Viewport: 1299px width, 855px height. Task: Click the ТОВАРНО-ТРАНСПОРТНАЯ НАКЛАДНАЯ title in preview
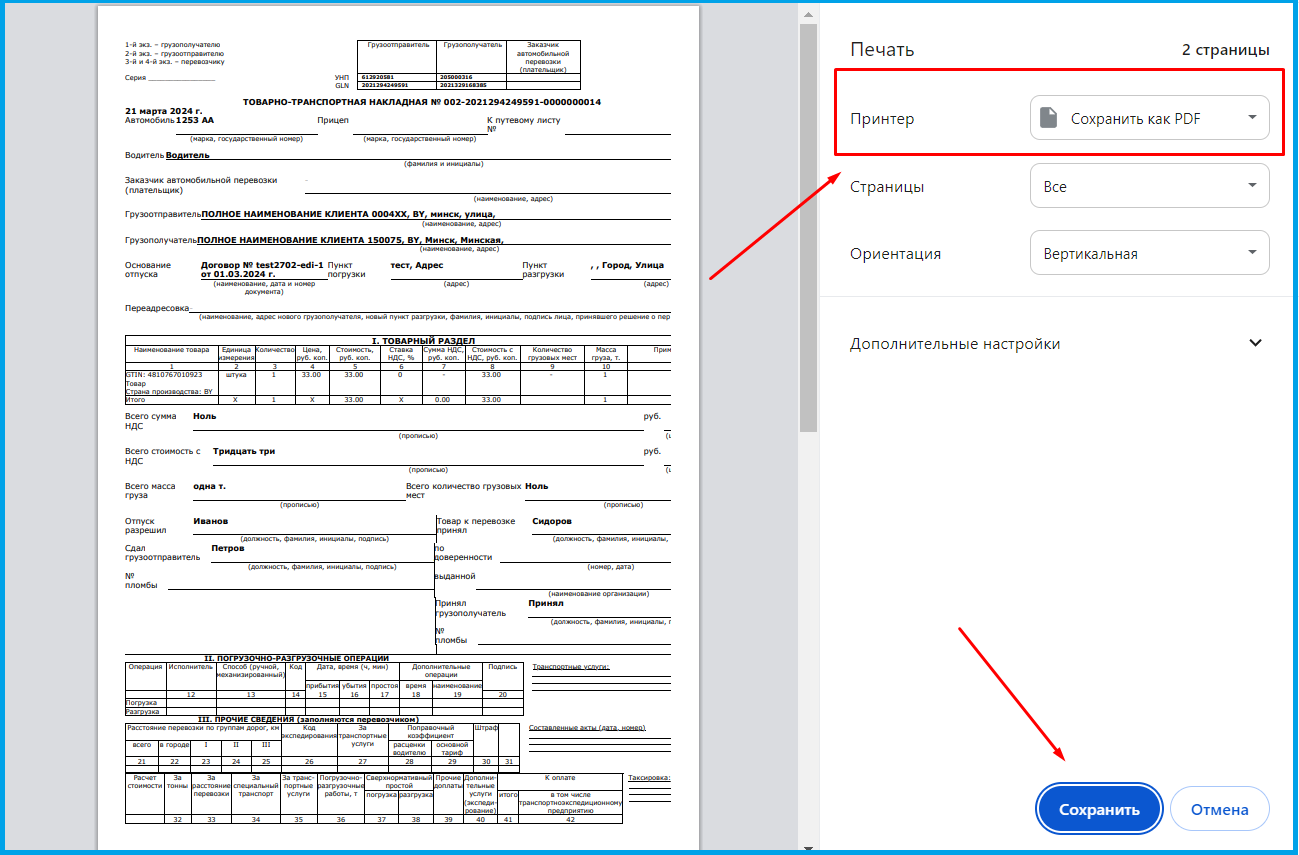pos(422,102)
